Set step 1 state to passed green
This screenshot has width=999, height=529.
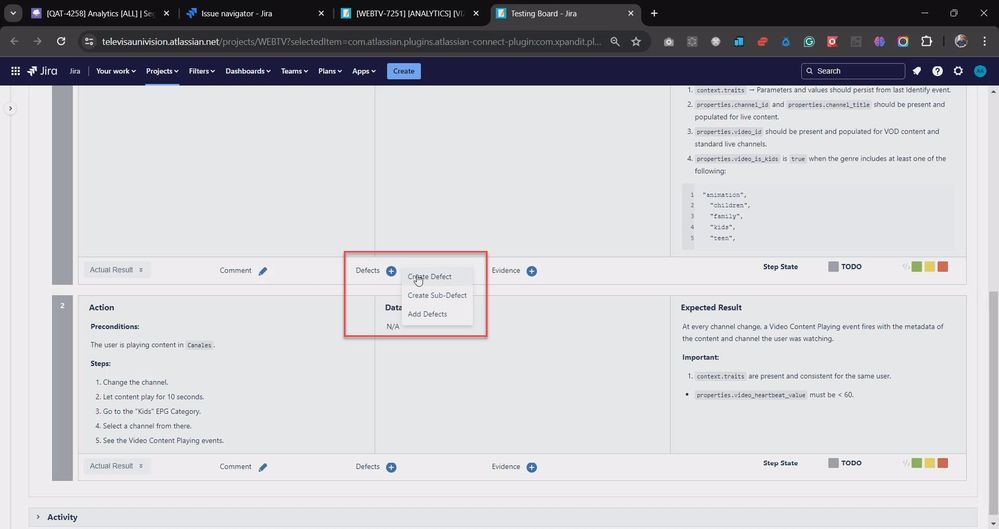[916, 266]
